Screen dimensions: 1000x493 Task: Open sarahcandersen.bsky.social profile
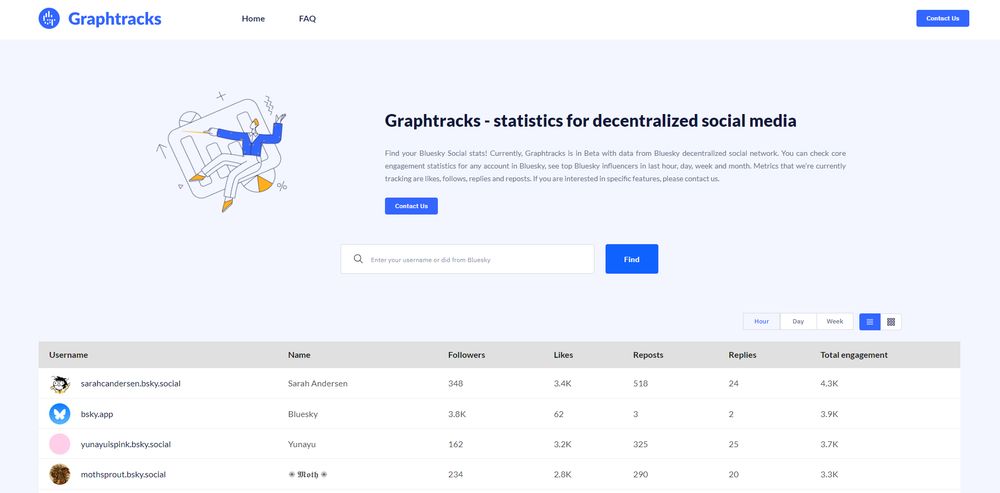click(131, 384)
